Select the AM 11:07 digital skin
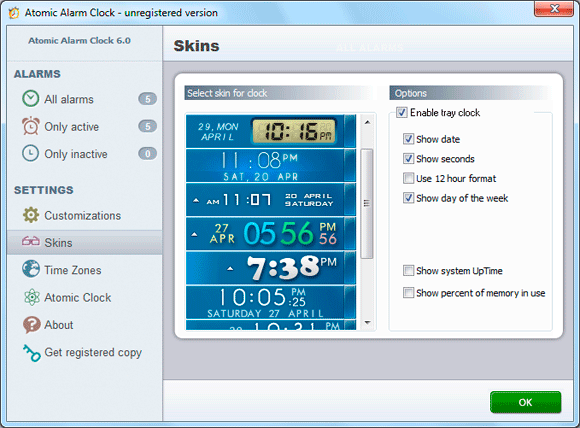 point(271,200)
